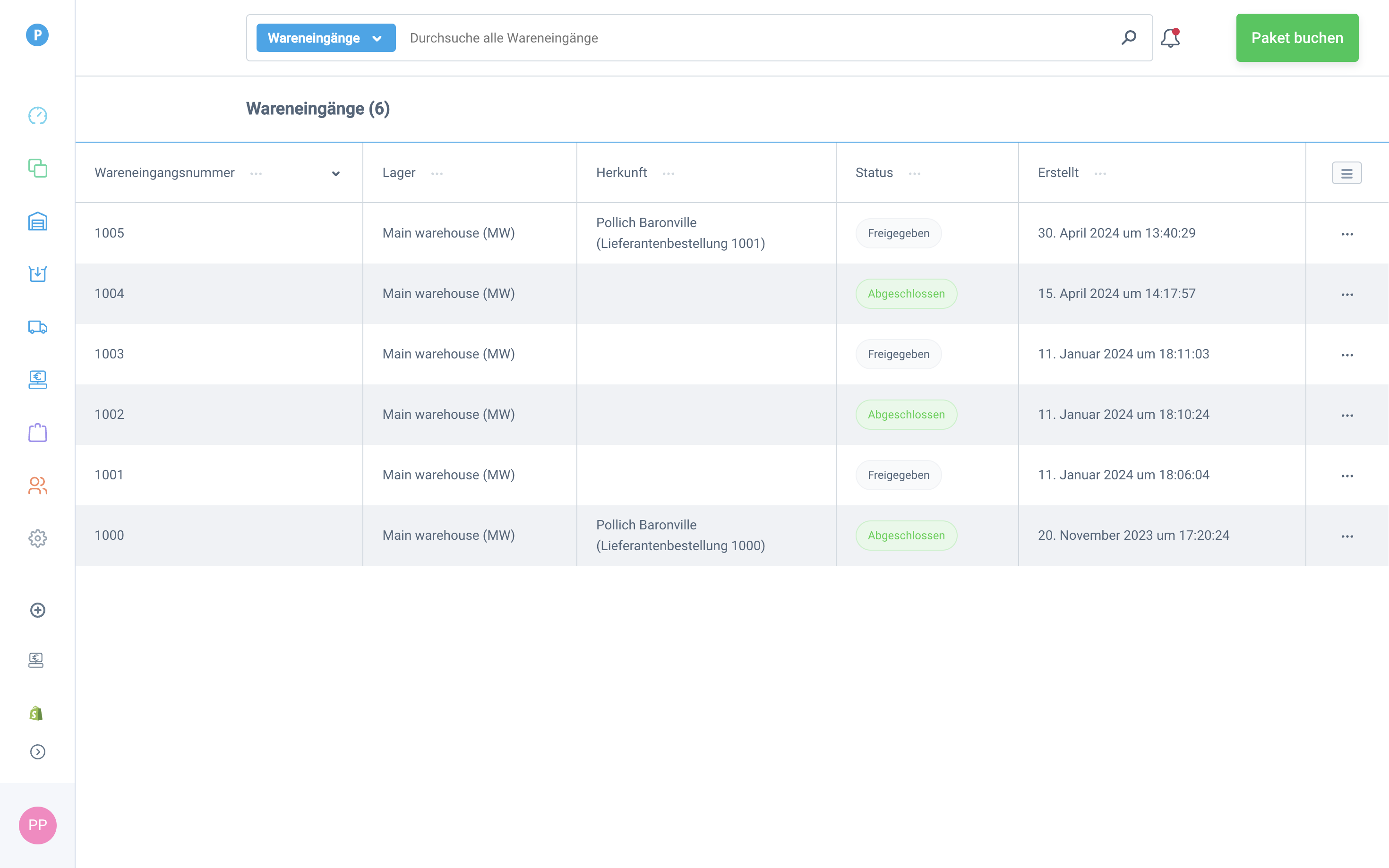
Task: Click the Durchsuche alle Wareneingänge search field
Action: click(x=758, y=38)
